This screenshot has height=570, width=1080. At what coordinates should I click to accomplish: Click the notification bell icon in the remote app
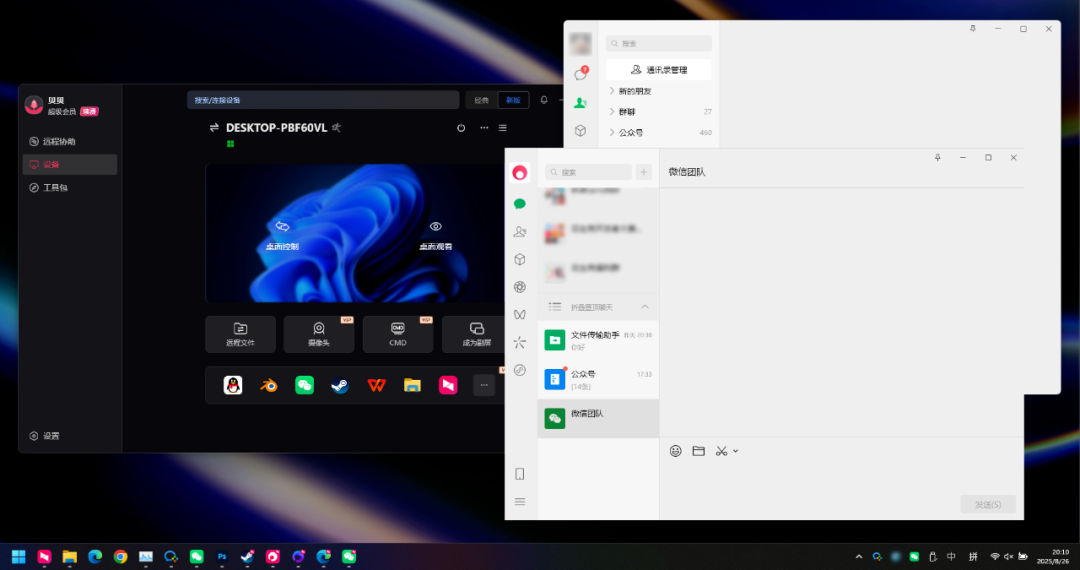click(x=544, y=100)
